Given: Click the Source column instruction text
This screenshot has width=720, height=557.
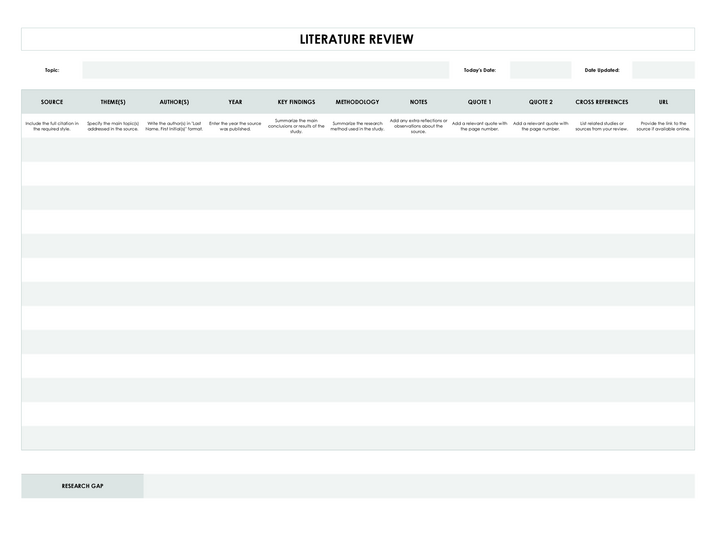Looking at the screenshot, I should 52,126.
